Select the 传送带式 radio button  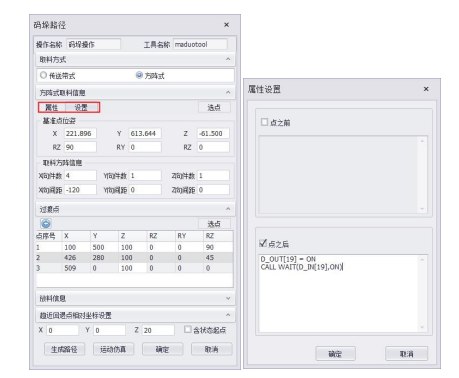[43, 75]
